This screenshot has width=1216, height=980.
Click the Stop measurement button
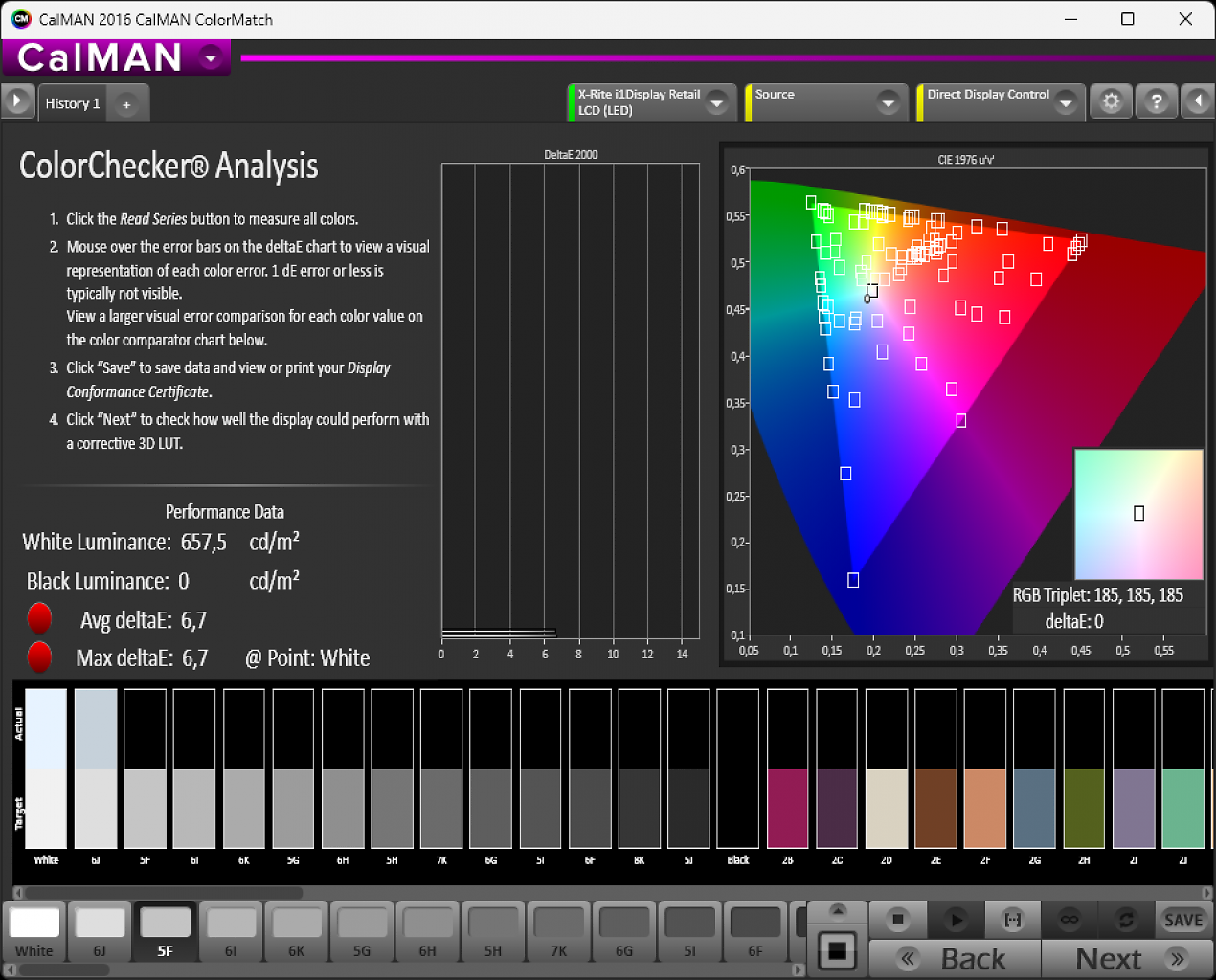pyautogui.click(x=897, y=920)
